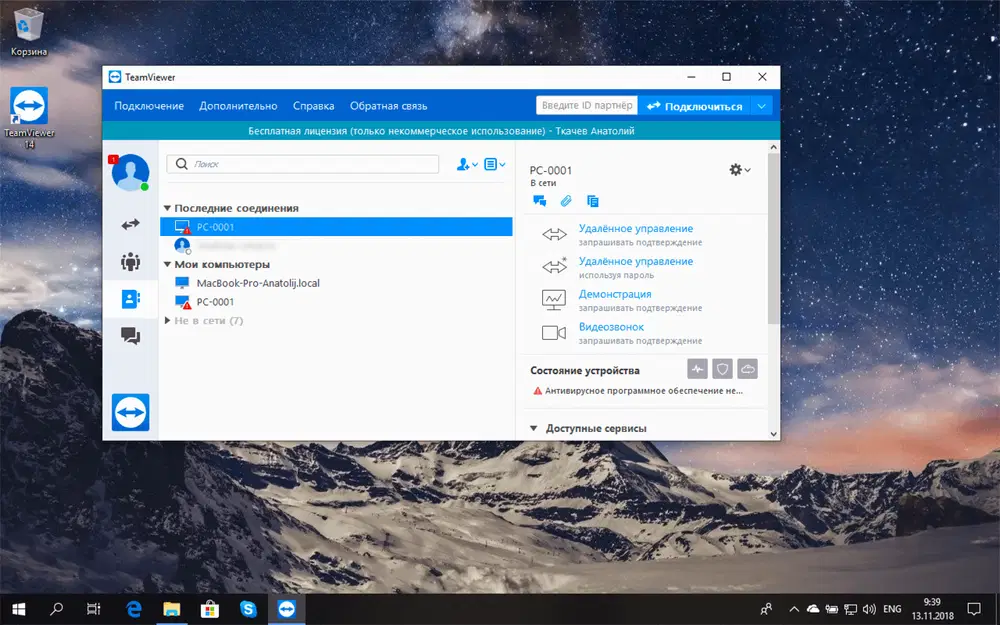Image resolution: width=1000 pixels, height=625 pixels.
Task: Start chat with PC-0001
Action: [540, 202]
